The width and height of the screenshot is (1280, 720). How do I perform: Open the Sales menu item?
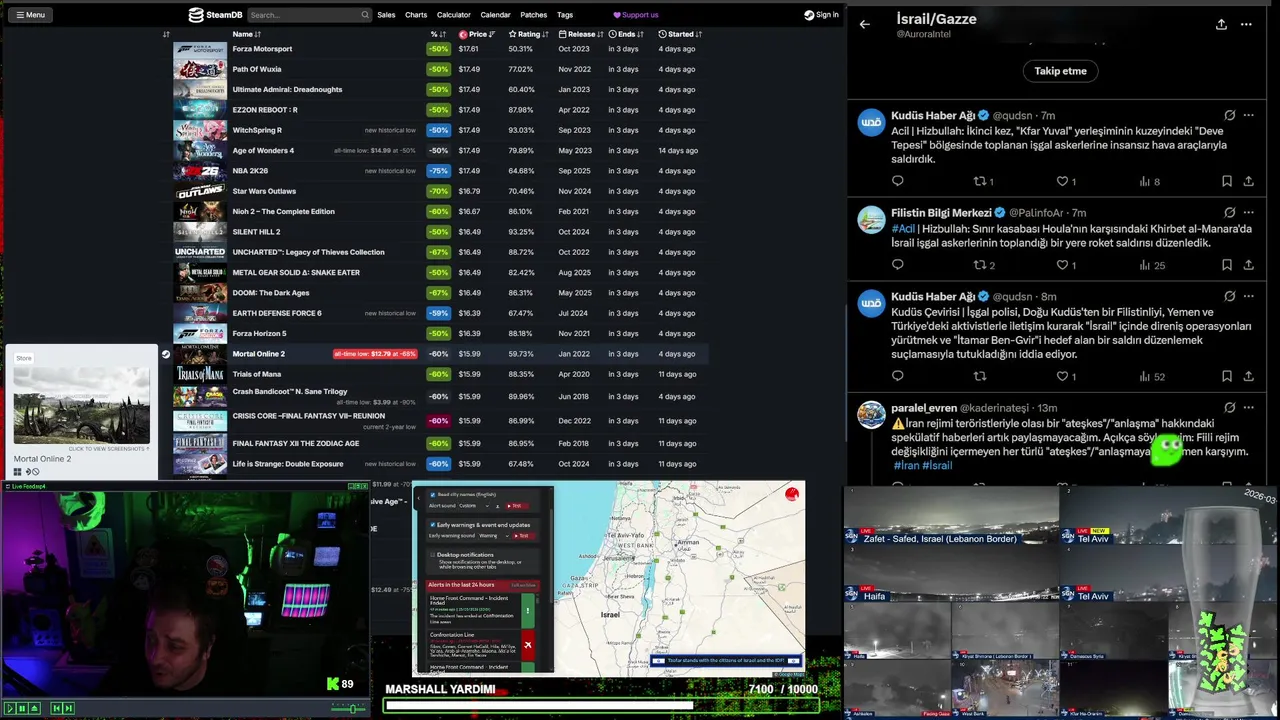coord(386,15)
